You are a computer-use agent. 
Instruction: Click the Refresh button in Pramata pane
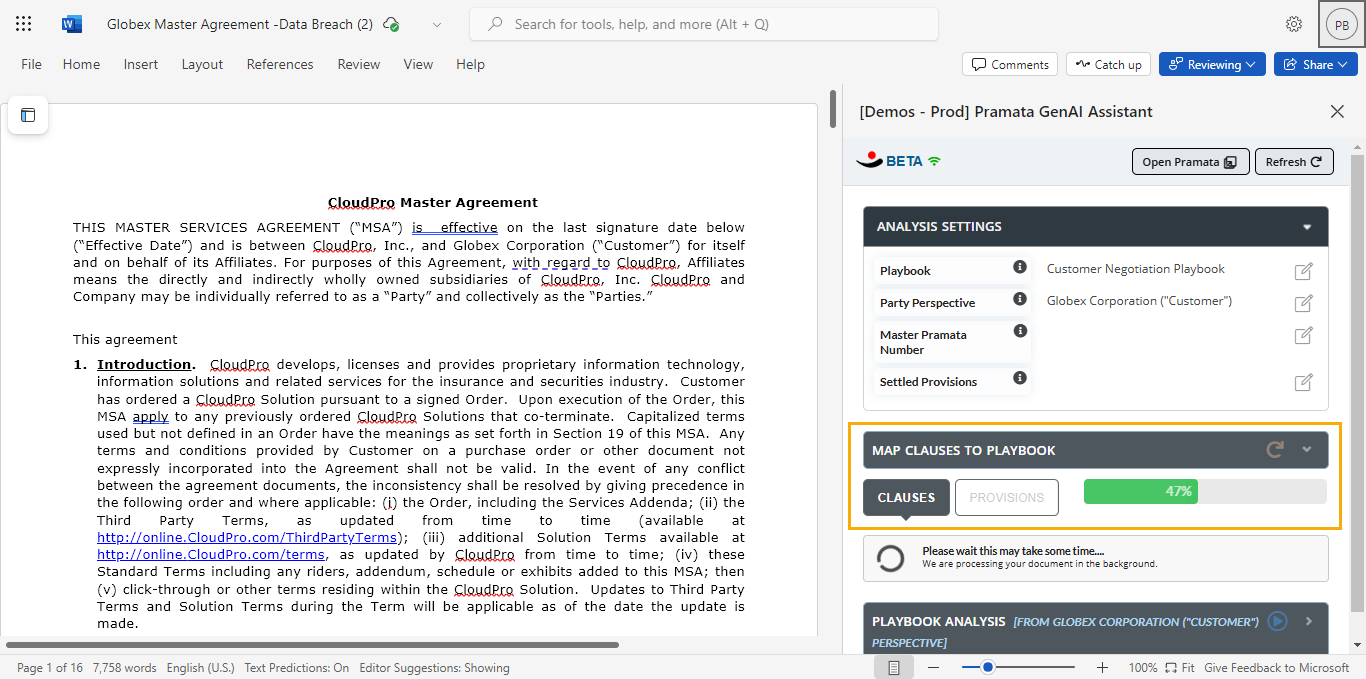click(x=1294, y=161)
